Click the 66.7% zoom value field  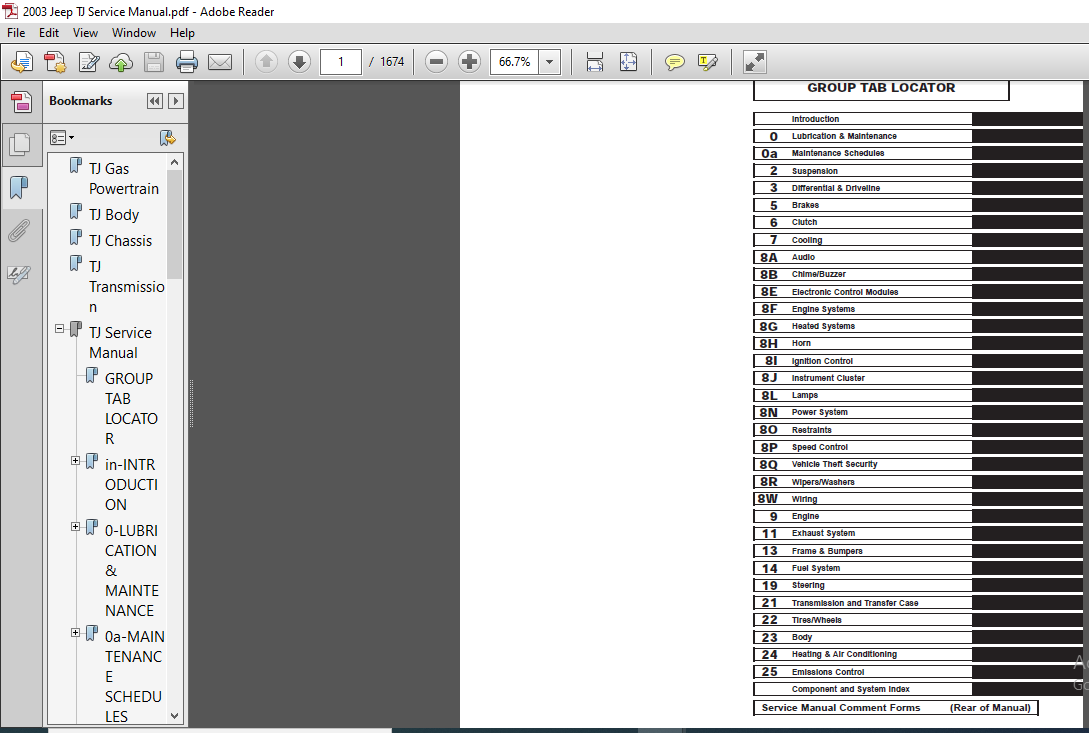[x=515, y=62]
